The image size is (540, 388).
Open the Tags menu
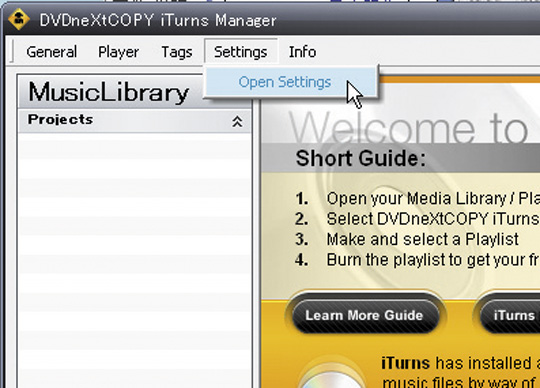[x=177, y=52]
